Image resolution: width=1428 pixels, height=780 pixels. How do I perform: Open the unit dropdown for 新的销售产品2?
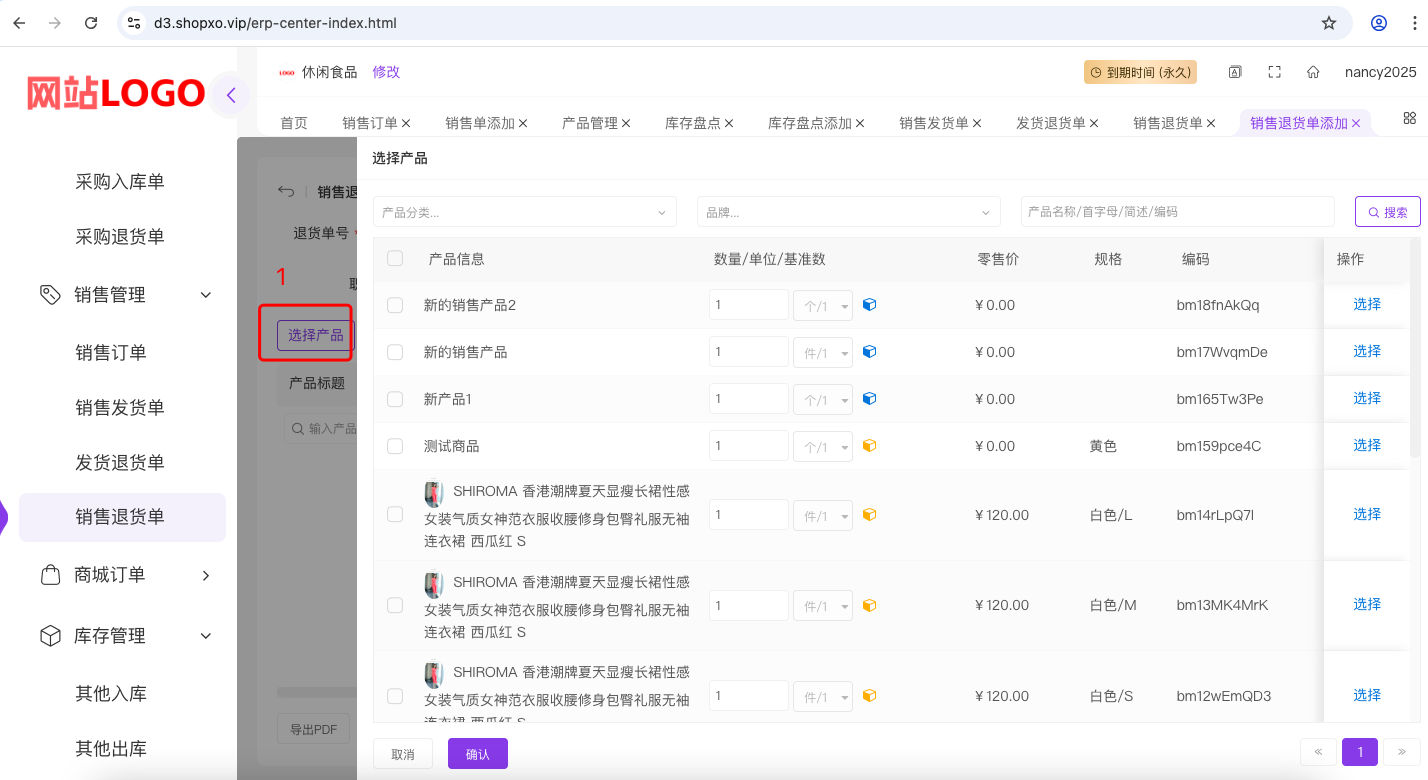point(823,305)
